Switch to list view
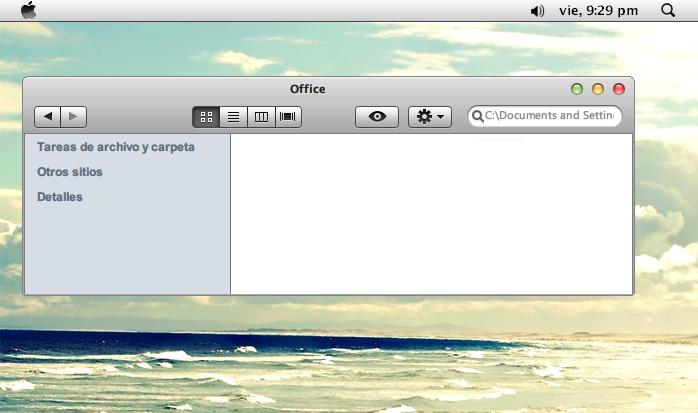 [x=234, y=117]
